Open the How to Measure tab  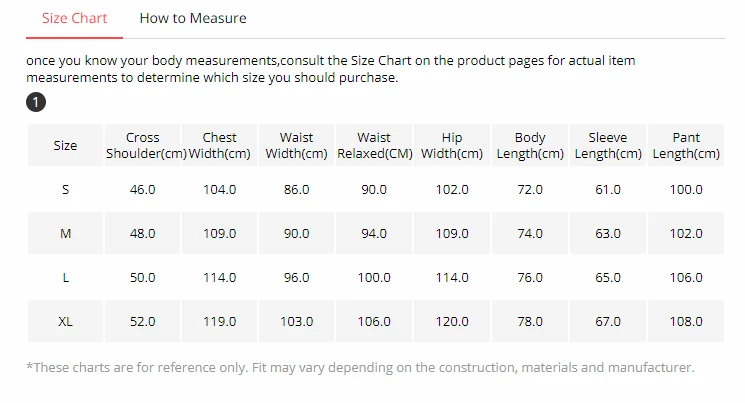[x=193, y=18]
